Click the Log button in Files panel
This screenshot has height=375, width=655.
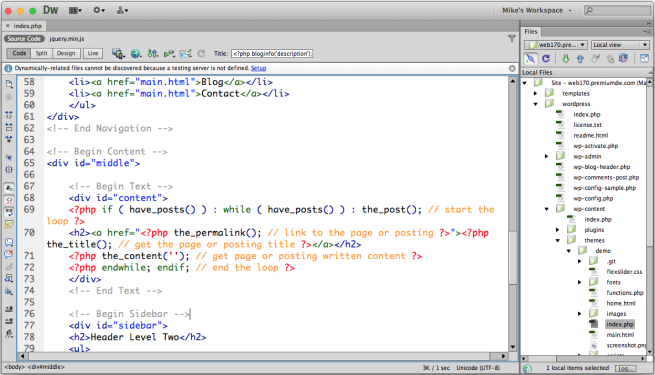pyautogui.click(x=625, y=368)
